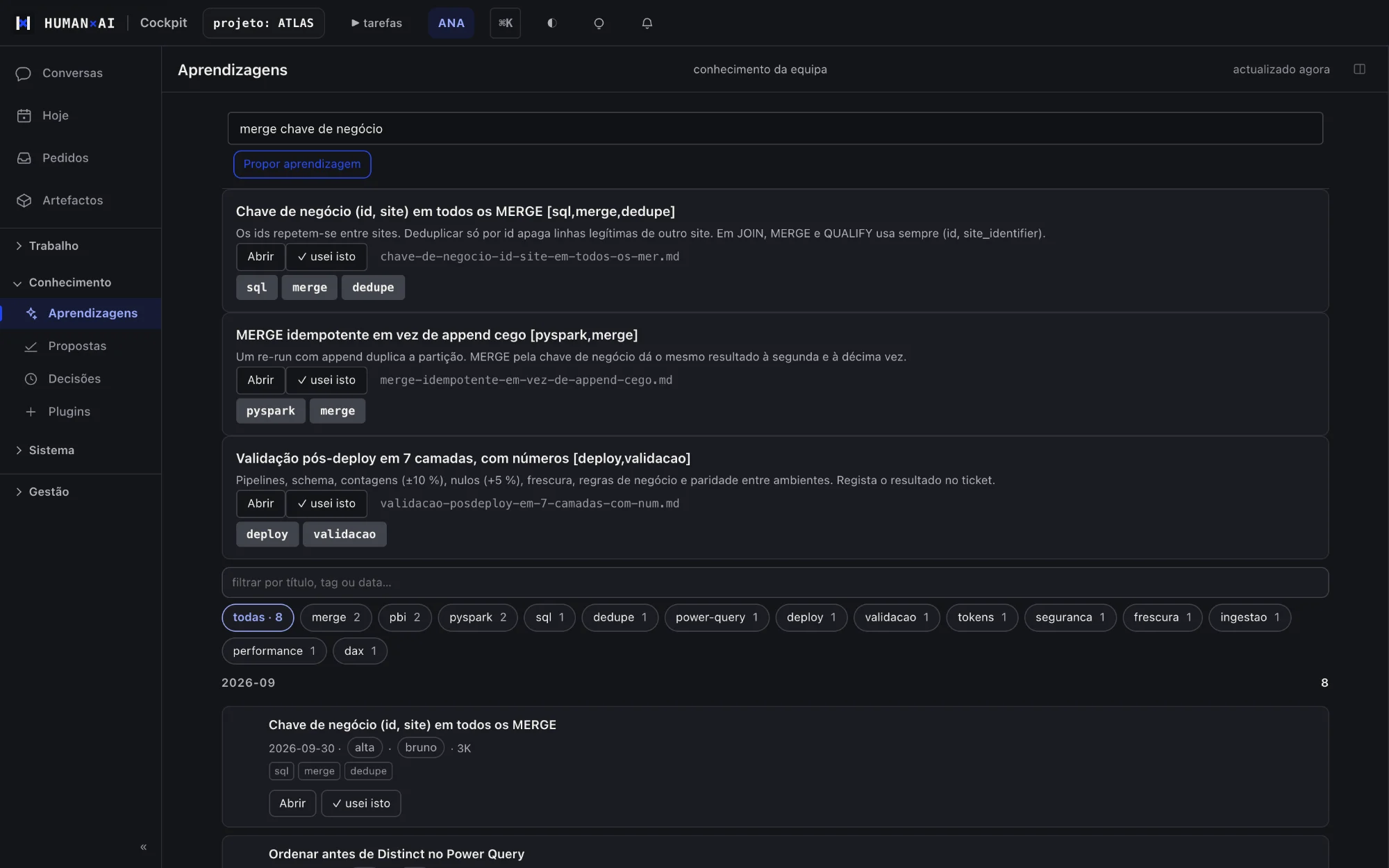This screenshot has height=868, width=1389.
Task: Open the Propostas checkmark icon
Action: 31,346
